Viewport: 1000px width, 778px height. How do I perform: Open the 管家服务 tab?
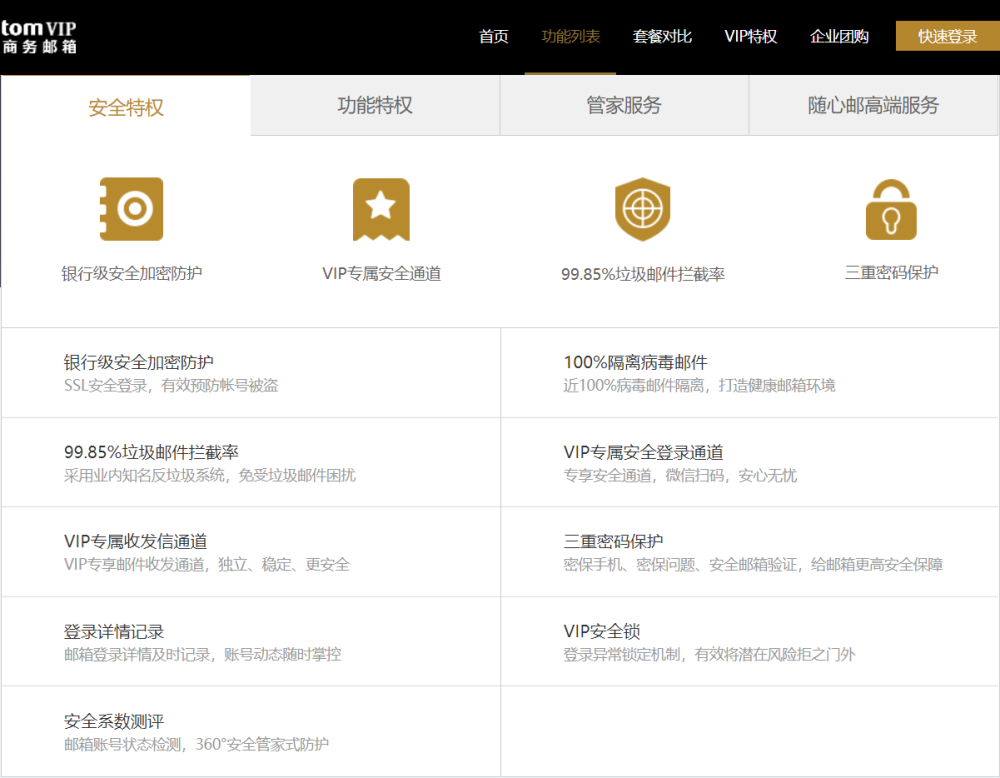point(623,104)
